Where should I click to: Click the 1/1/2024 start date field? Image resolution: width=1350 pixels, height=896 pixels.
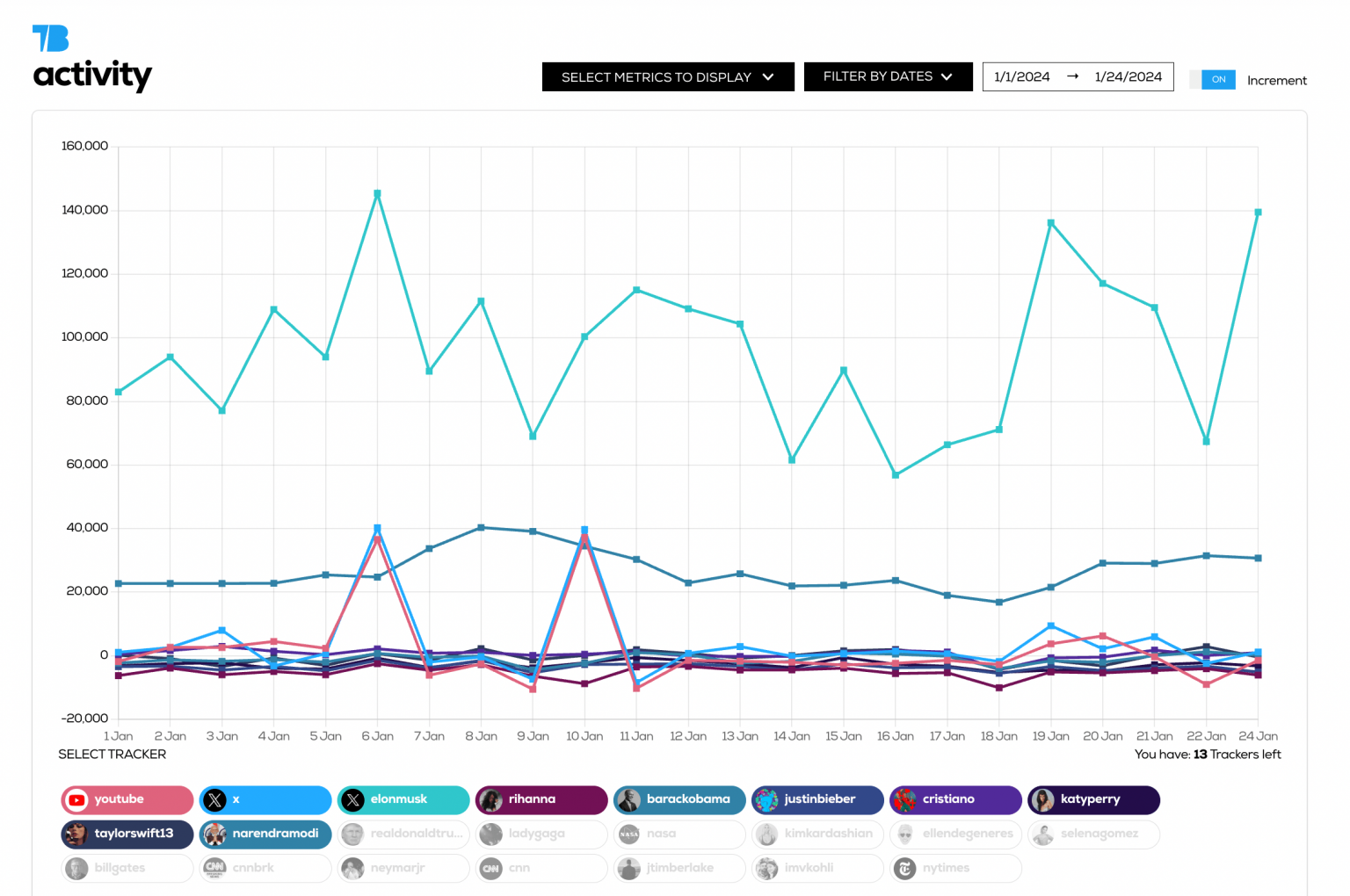click(x=1022, y=76)
